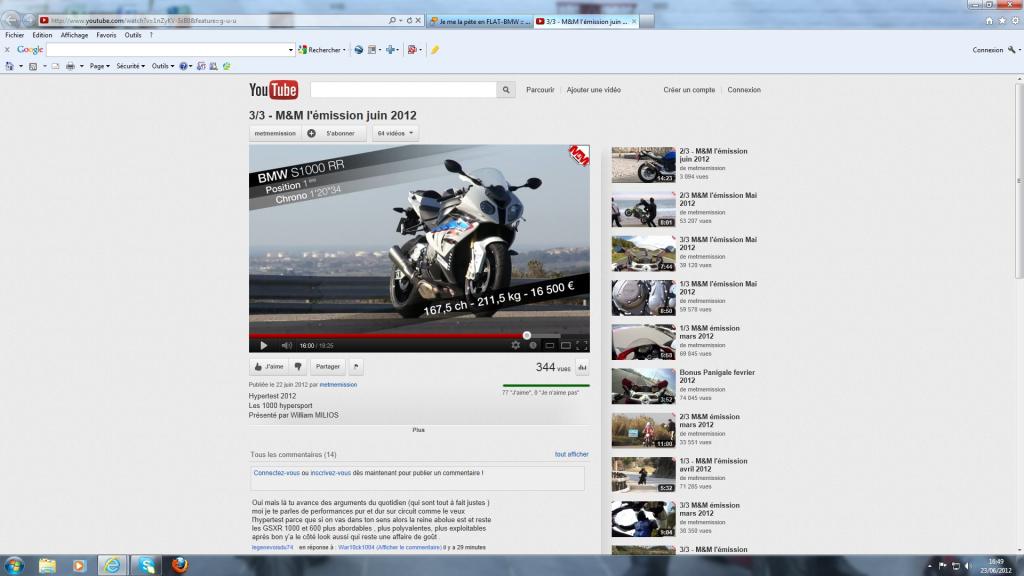Image resolution: width=1024 pixels, height=576 pixels.
Task: Open the Outils command bar dropdown
Action: click(163, 66)
